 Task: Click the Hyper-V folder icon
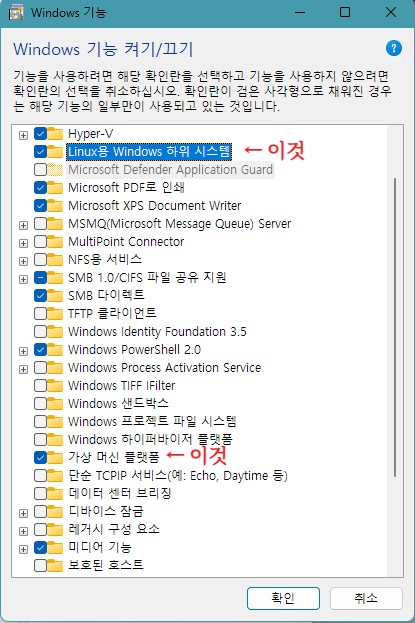(x=55, y=134)
